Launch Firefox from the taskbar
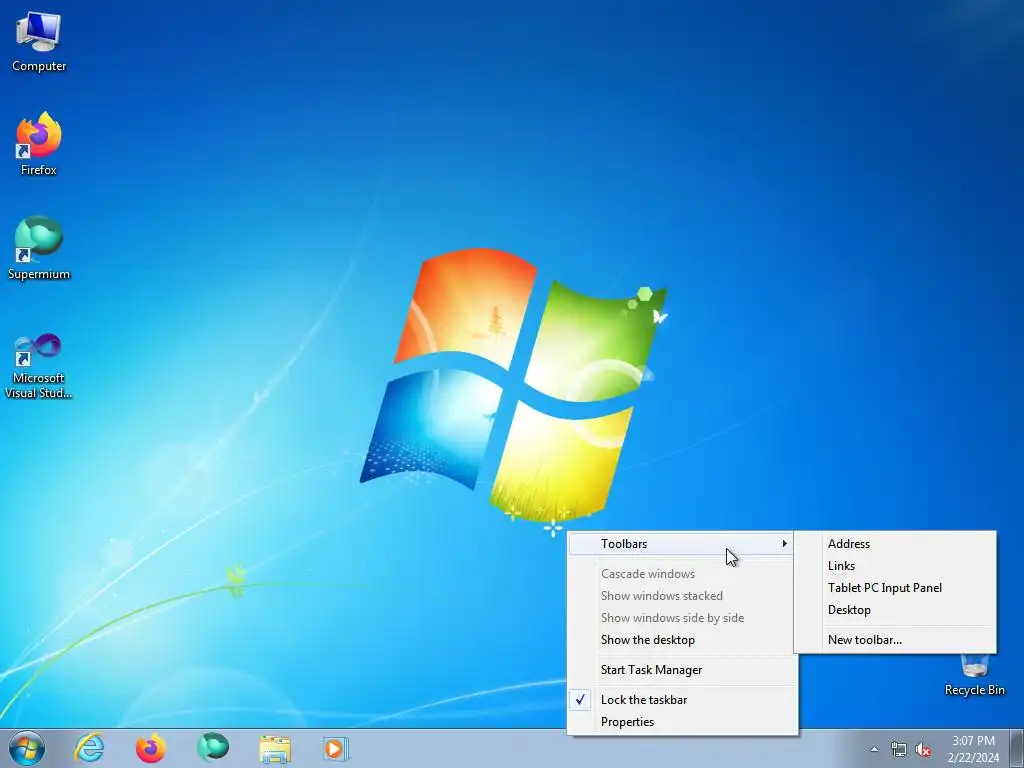The height and width of the screenshot is (768, 1024). [x=150, y=748]
